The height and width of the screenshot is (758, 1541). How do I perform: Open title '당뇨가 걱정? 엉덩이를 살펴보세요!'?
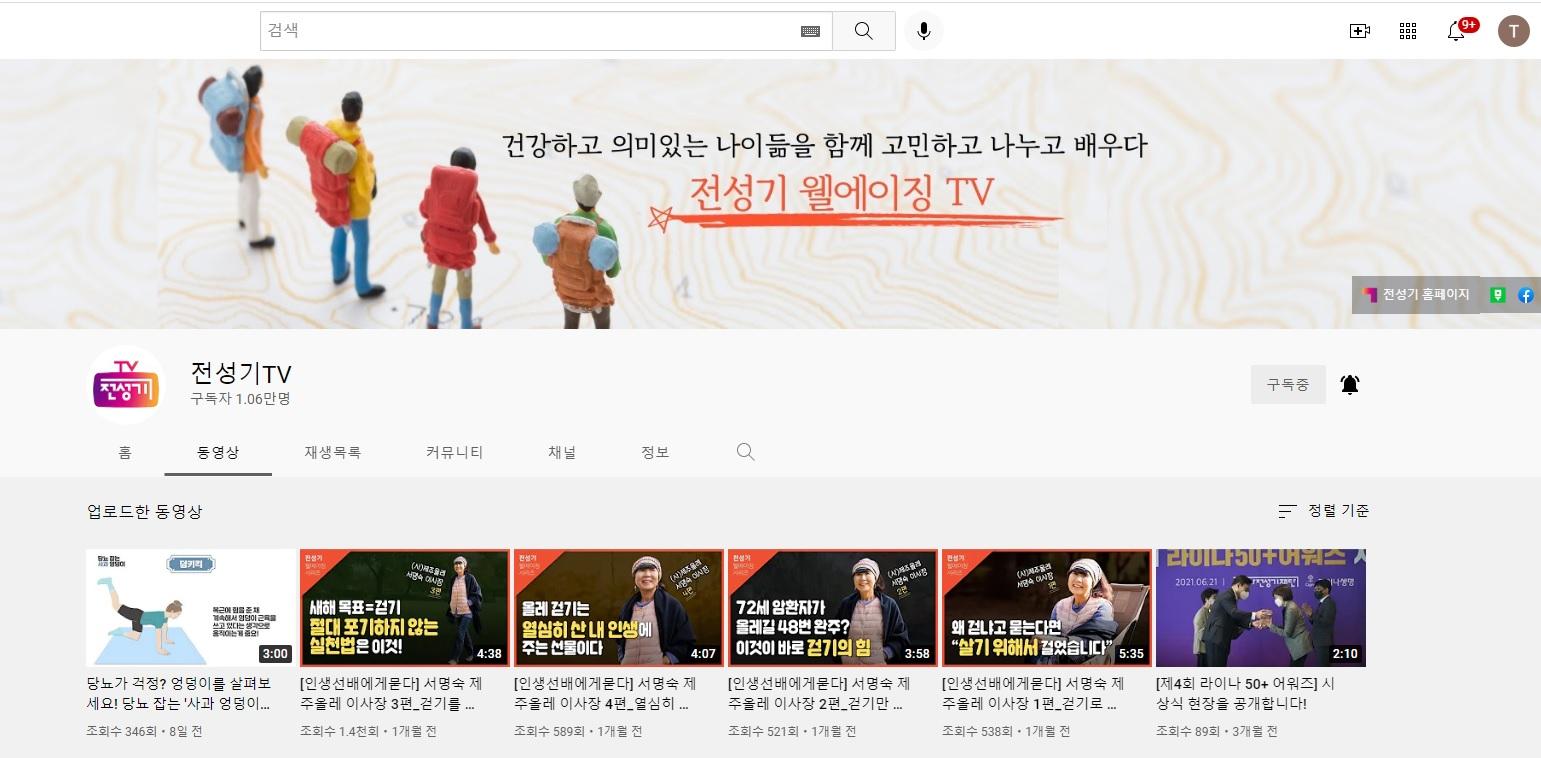pos(180,693)
